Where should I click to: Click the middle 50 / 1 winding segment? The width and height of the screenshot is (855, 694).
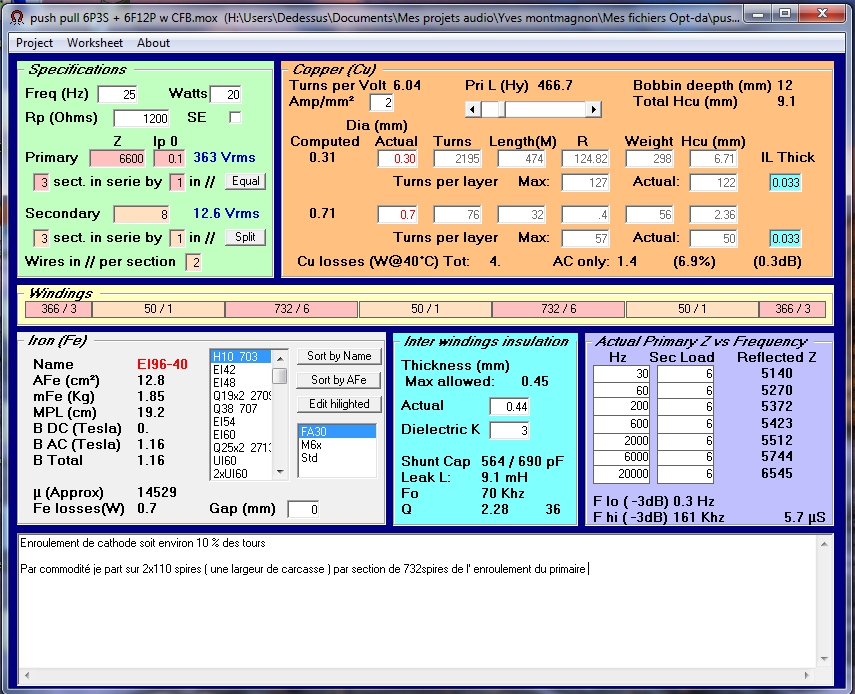(x=425, y=309)
